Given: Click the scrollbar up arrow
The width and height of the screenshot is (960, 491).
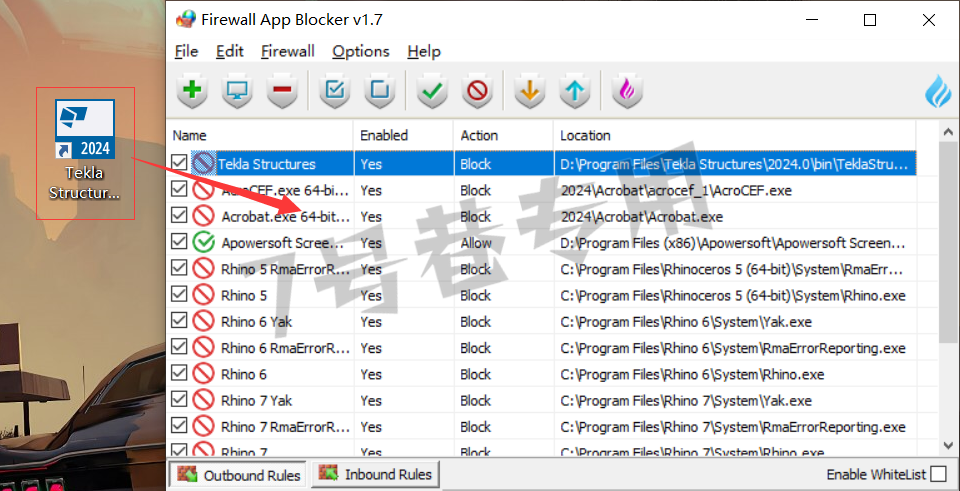Looking at the screenshot, I should pyautogui.click(x=948, y=132).
